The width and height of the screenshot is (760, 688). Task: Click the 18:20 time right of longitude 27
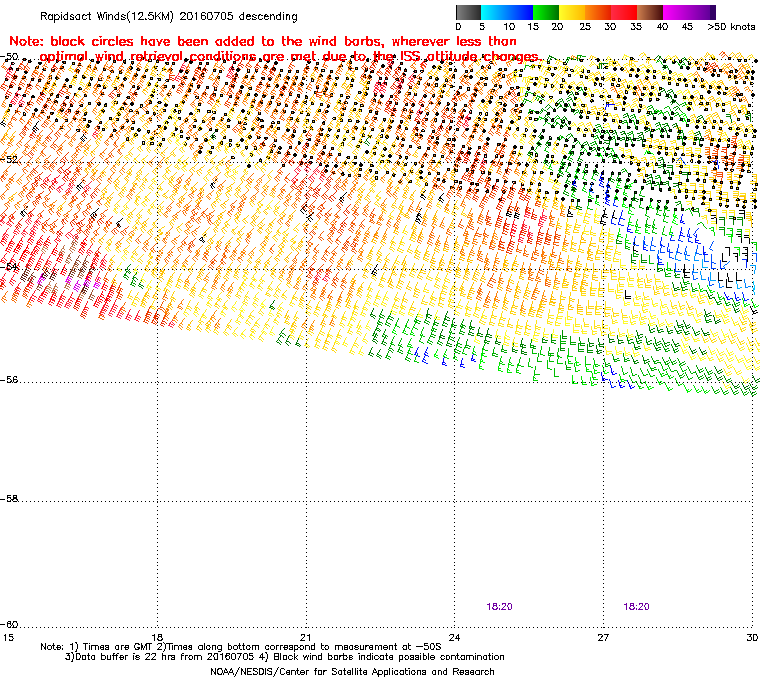pyautogui.click(x=636, y=607)
